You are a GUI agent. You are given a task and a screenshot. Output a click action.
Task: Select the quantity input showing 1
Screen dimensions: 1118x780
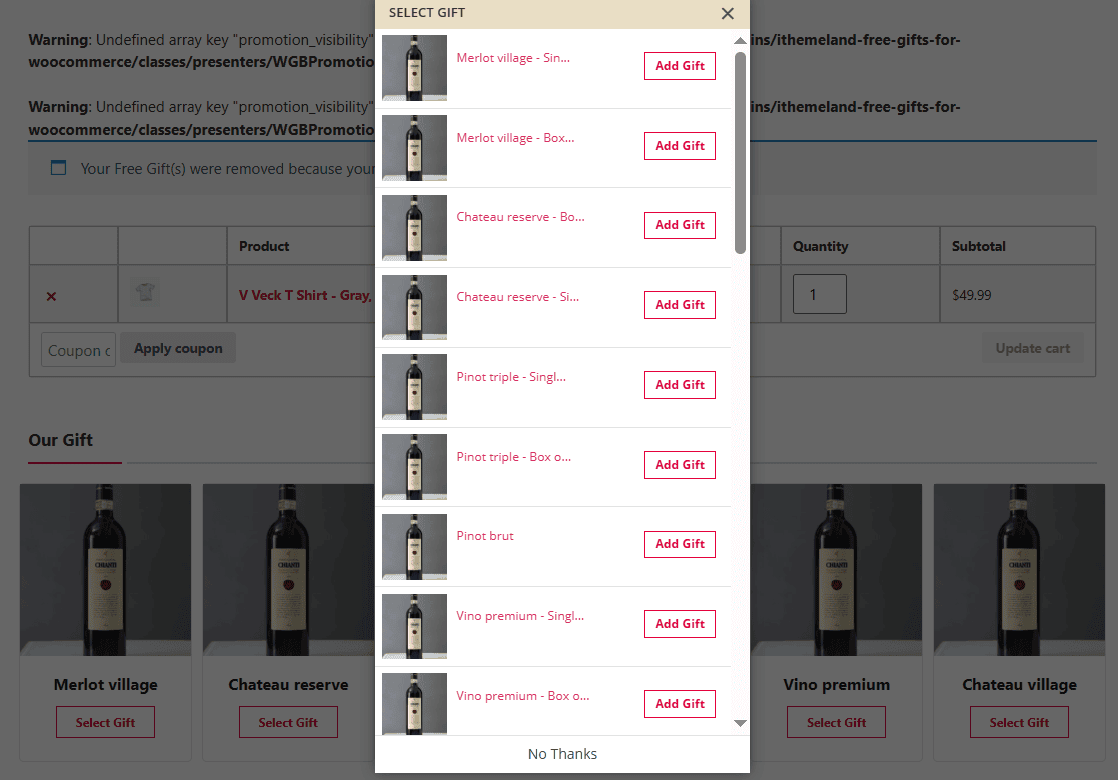[x=819, y=294]
